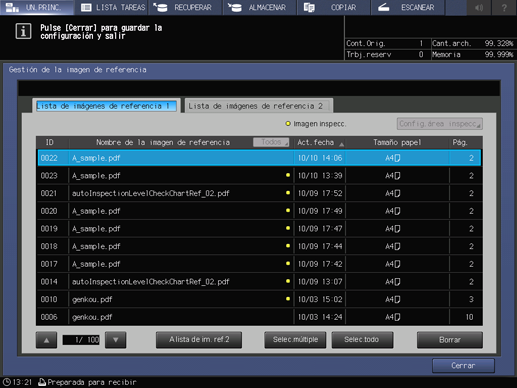The image size is (517, 388).
Task: Go to next page with down arrow
Action: pyautogui.click(x=116, y=340)
